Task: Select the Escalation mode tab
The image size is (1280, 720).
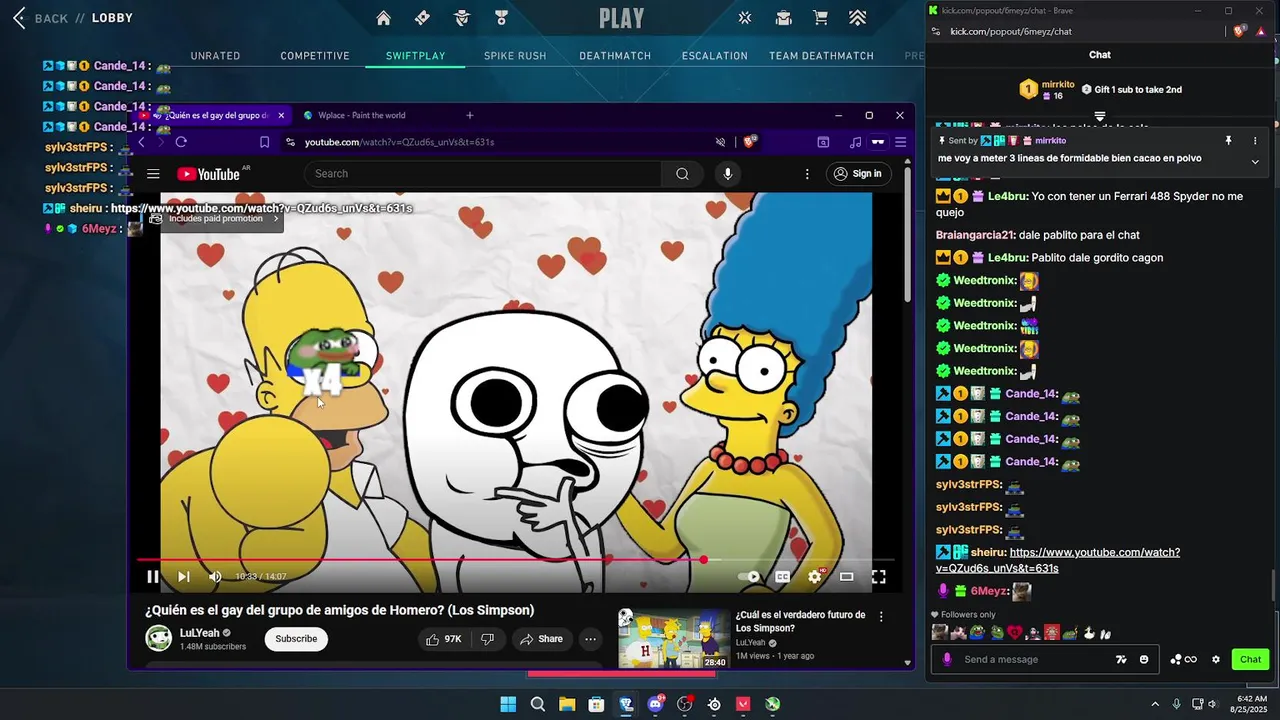Action: point(715,56)
